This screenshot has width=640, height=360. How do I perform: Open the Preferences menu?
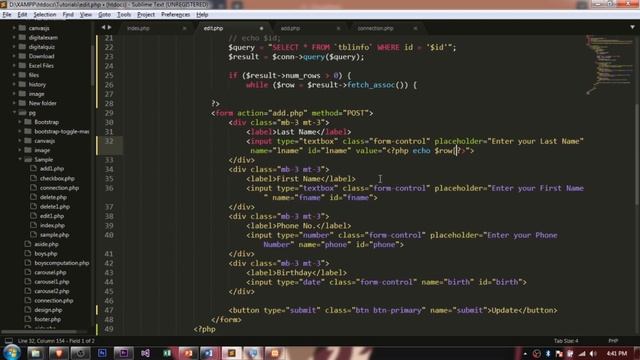tap(176, 15)
